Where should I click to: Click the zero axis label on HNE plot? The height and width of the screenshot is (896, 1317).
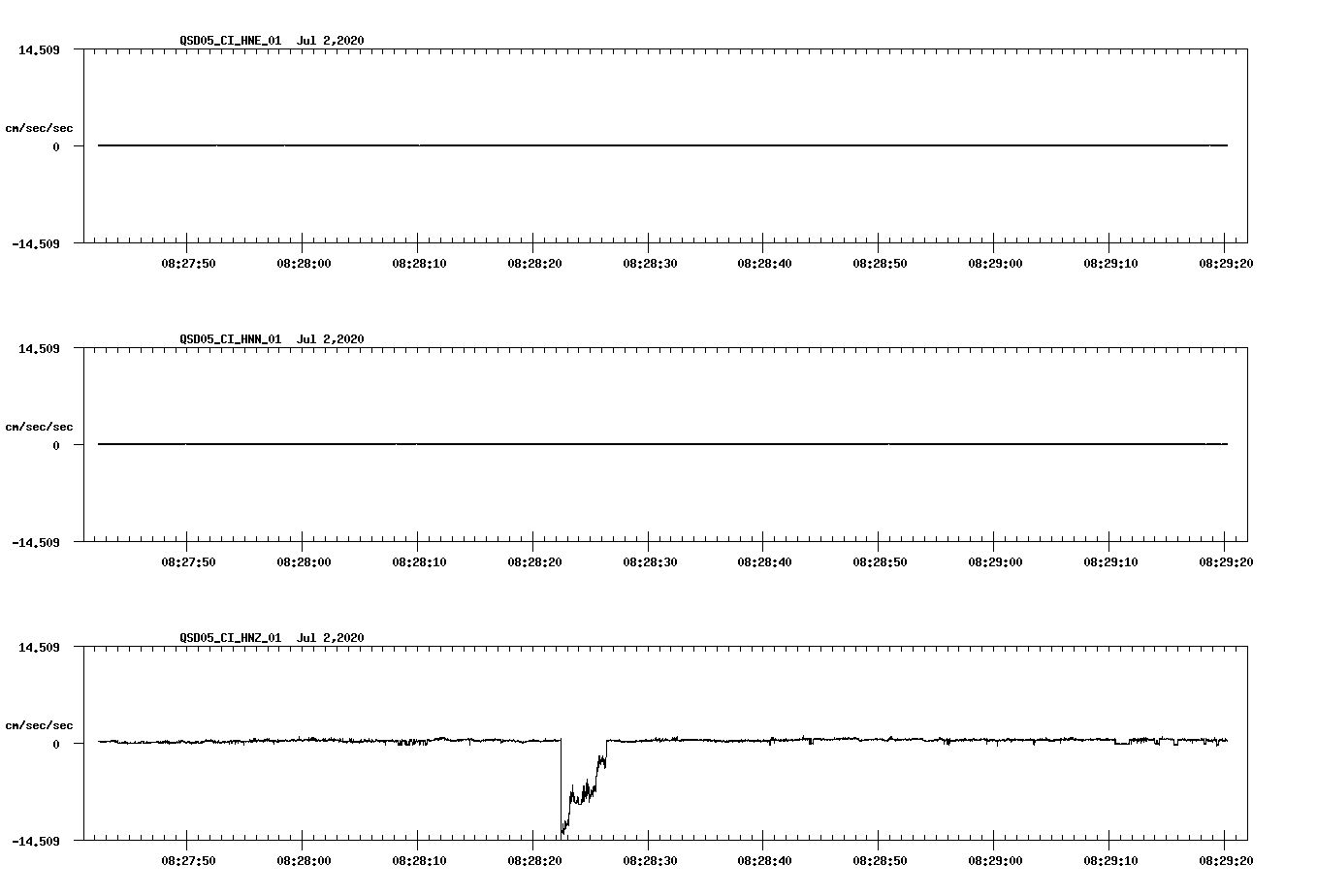coord(56,147)
